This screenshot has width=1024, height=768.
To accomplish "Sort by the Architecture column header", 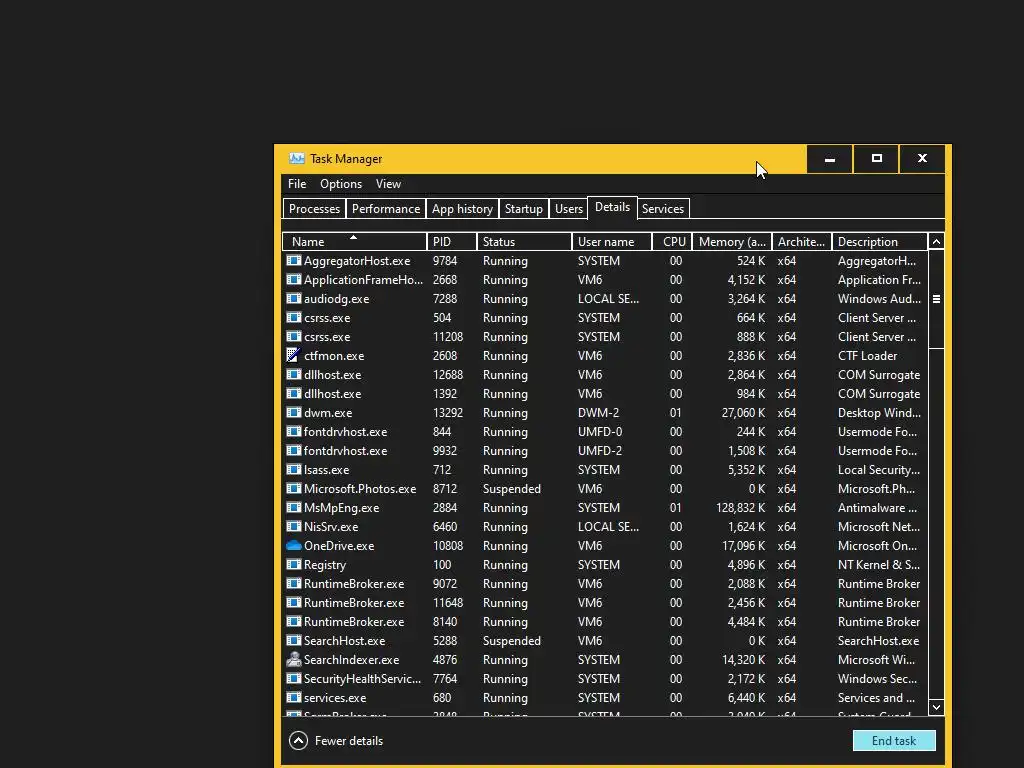I will [x=802, y=242].
